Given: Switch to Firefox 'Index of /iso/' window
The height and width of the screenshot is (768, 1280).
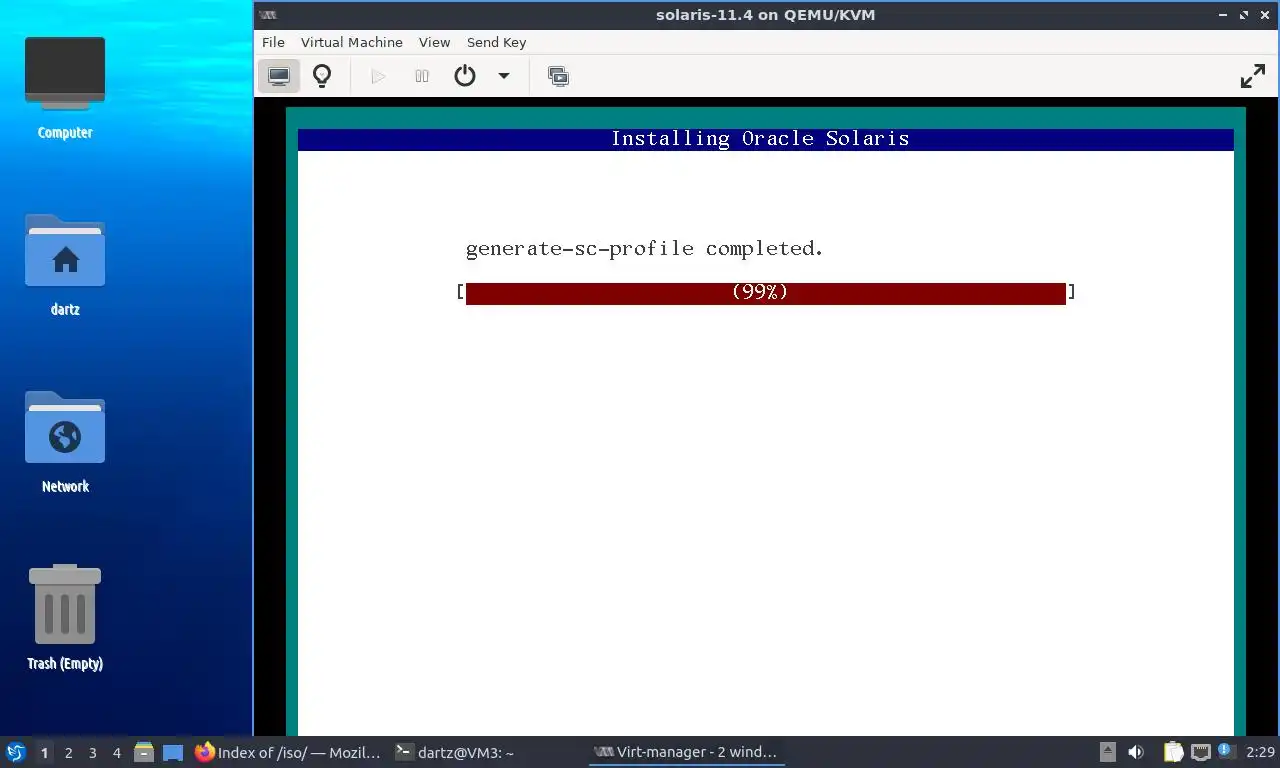Looking at the screenshot, I should (288, 752).
